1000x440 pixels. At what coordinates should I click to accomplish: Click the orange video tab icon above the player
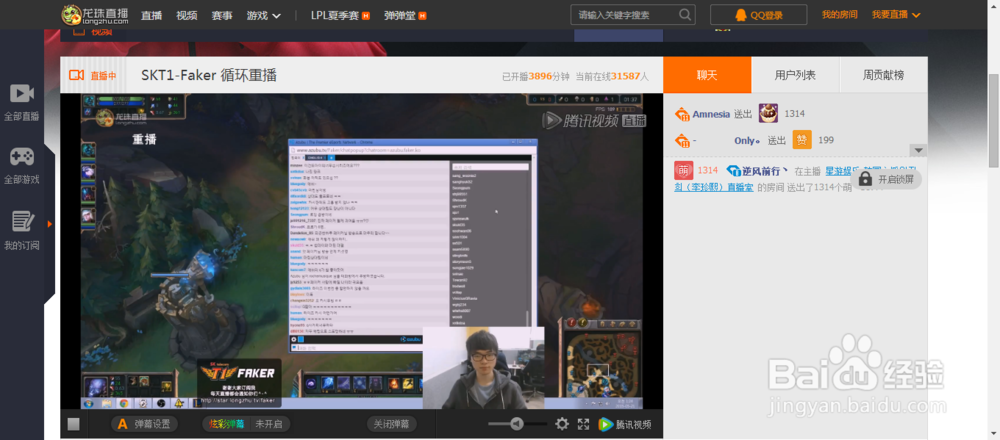click(80, 31)
